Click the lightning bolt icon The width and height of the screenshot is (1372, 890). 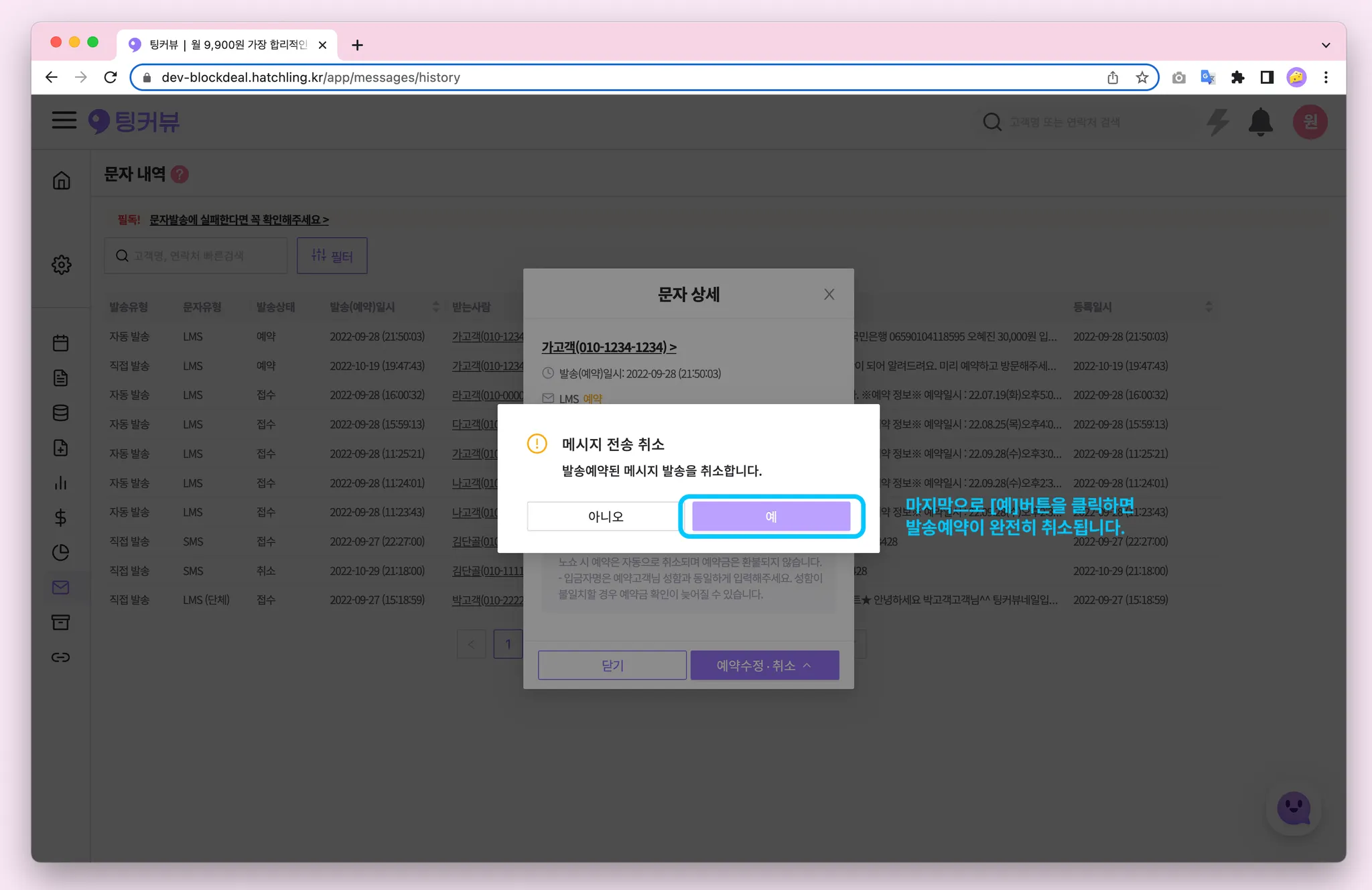tap(1217, 122)
